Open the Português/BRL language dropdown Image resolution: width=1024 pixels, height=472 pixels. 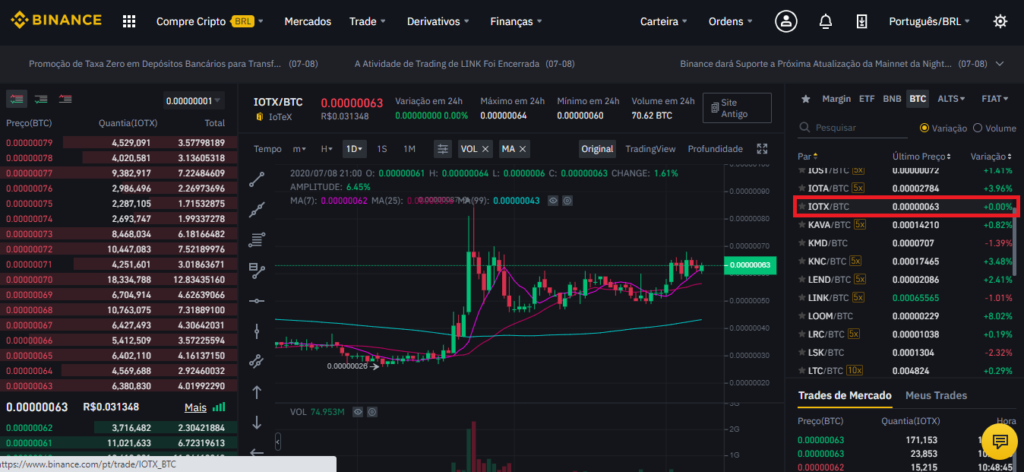(929, 21)
